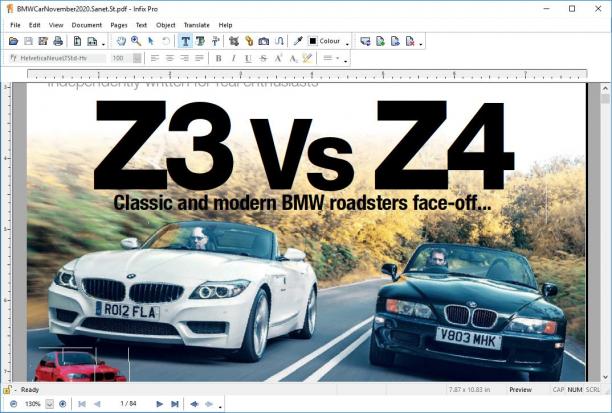The image size is (612, 413).
Task: Click the Undo arrow icon
Action: click(166, 41)
